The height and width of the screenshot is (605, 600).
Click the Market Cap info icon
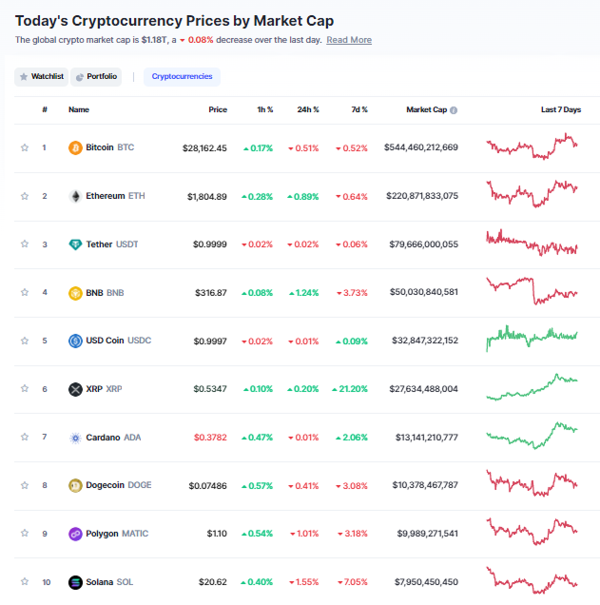click(454, 110)
